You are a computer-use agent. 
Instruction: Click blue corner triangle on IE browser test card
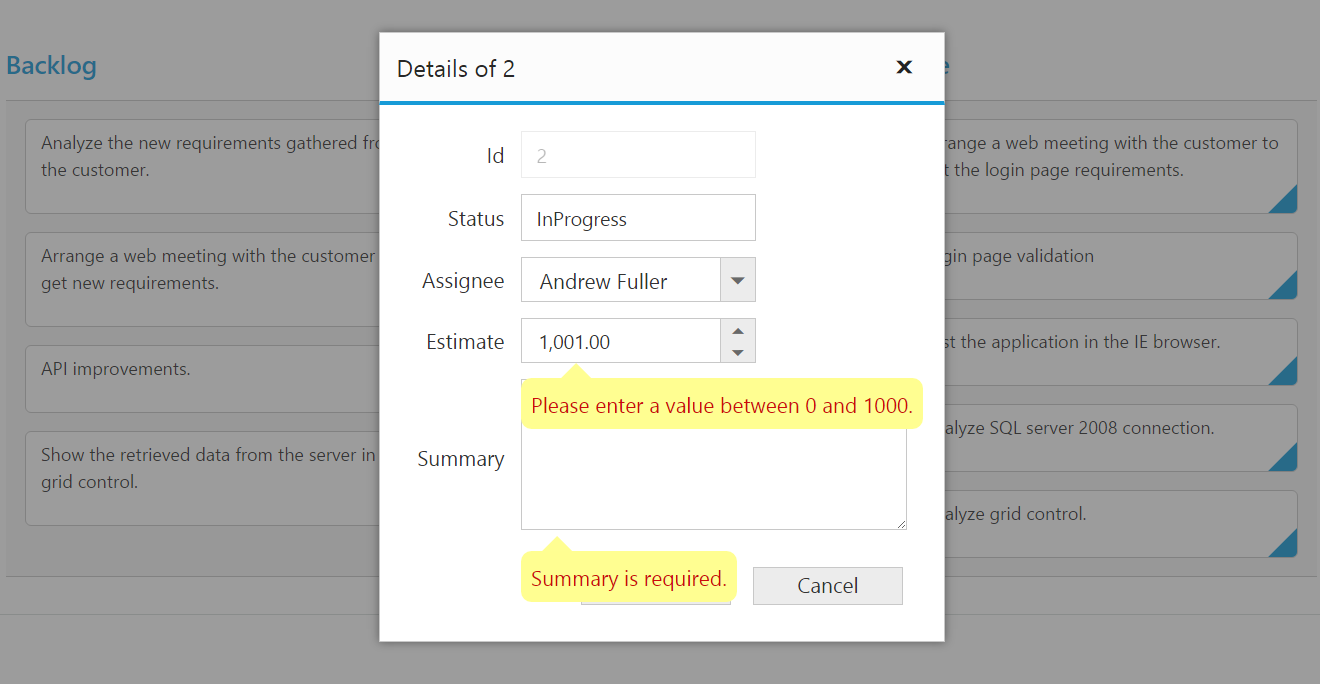(x=1286, y=374)
